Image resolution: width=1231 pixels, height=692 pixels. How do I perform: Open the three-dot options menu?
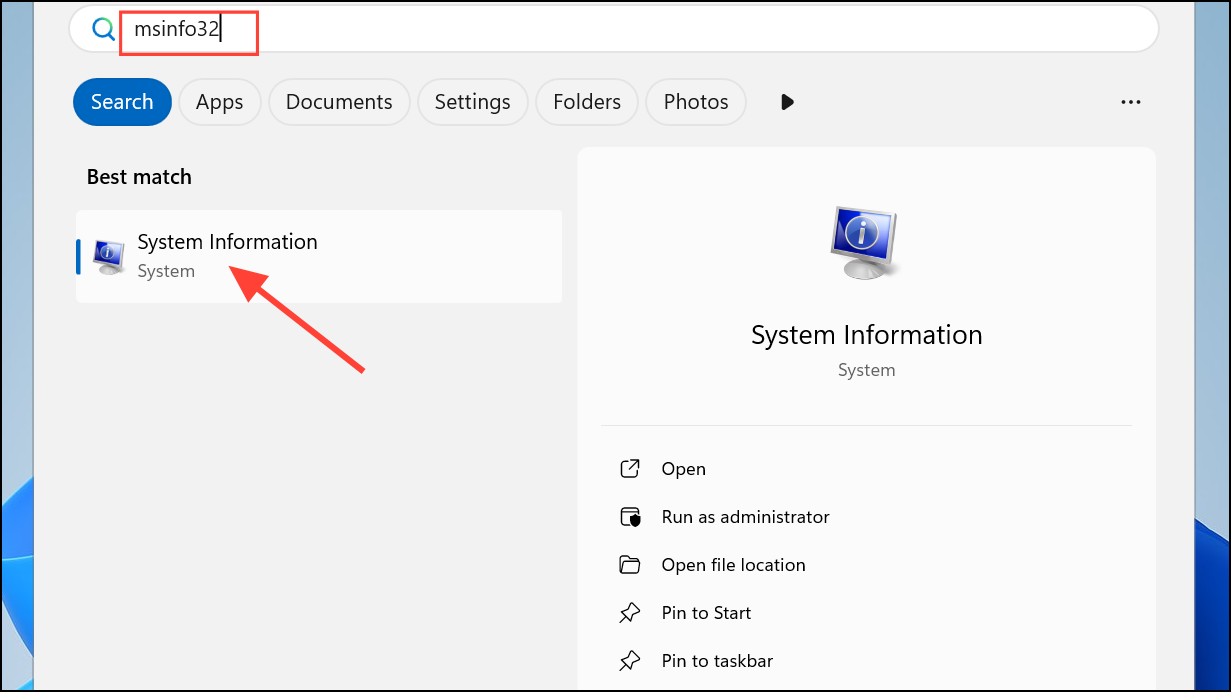tap(1131, 102)
